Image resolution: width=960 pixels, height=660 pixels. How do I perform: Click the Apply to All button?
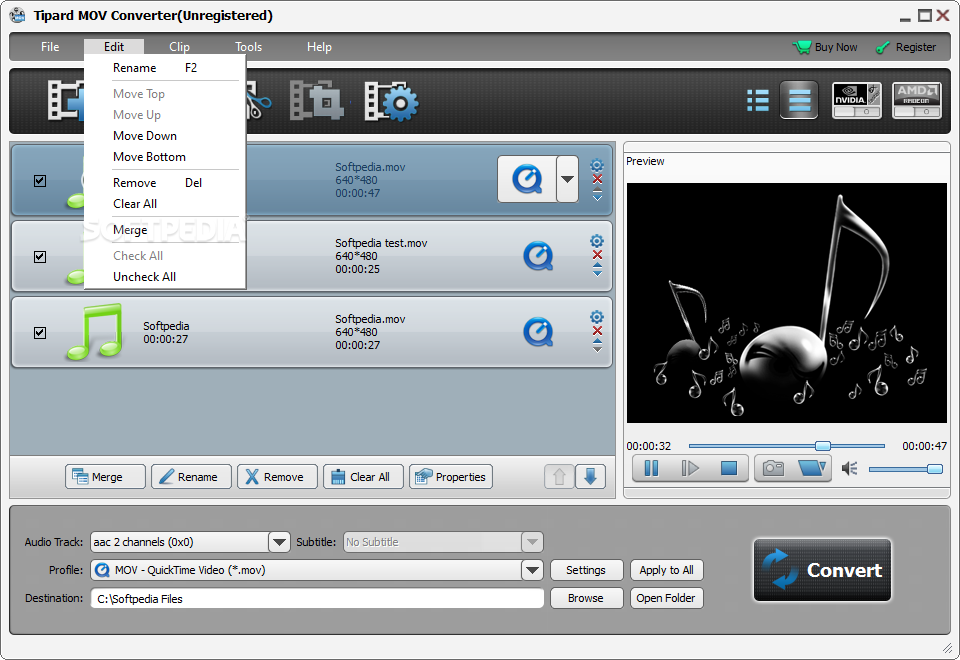667,571
